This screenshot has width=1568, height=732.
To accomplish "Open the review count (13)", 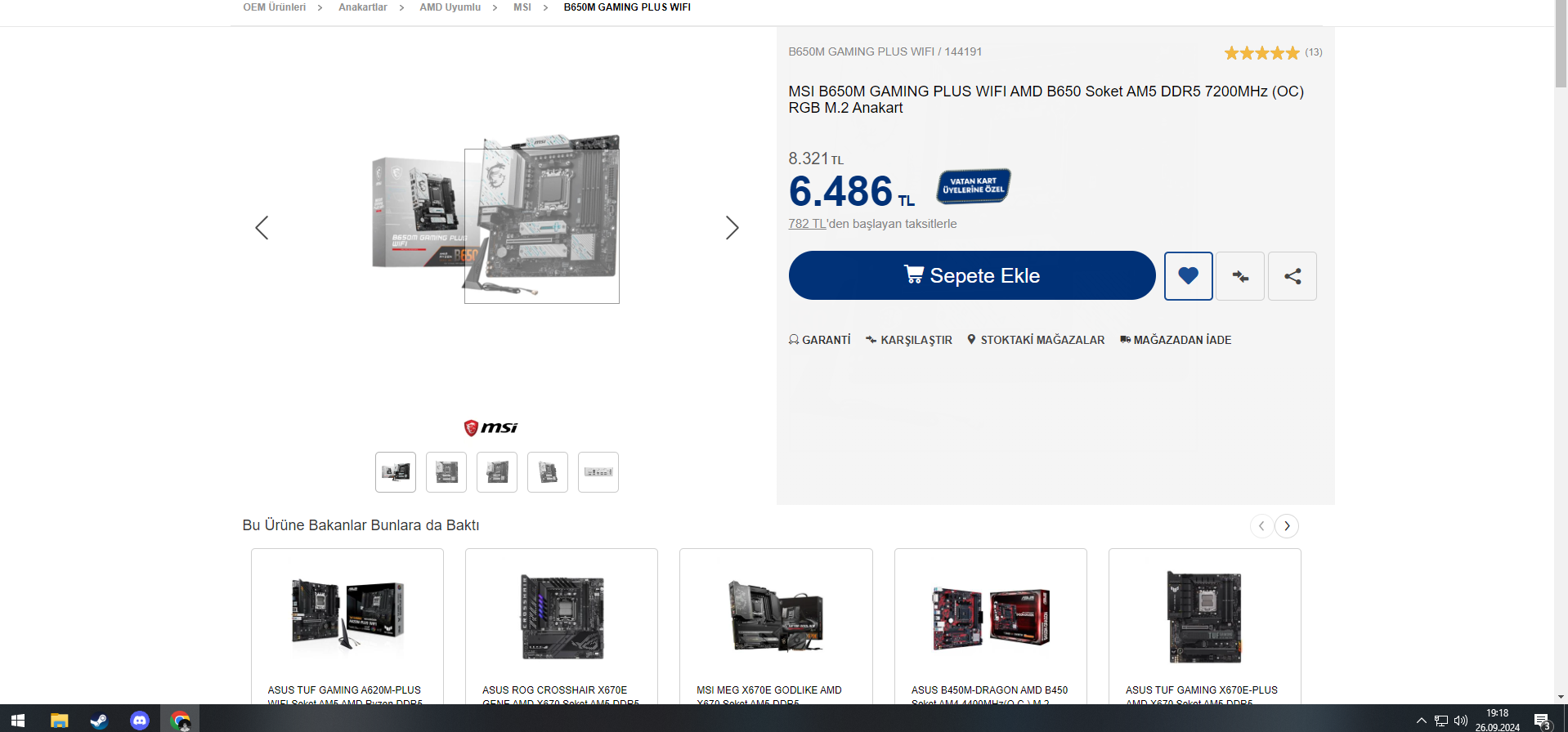I will point(1313,52).
